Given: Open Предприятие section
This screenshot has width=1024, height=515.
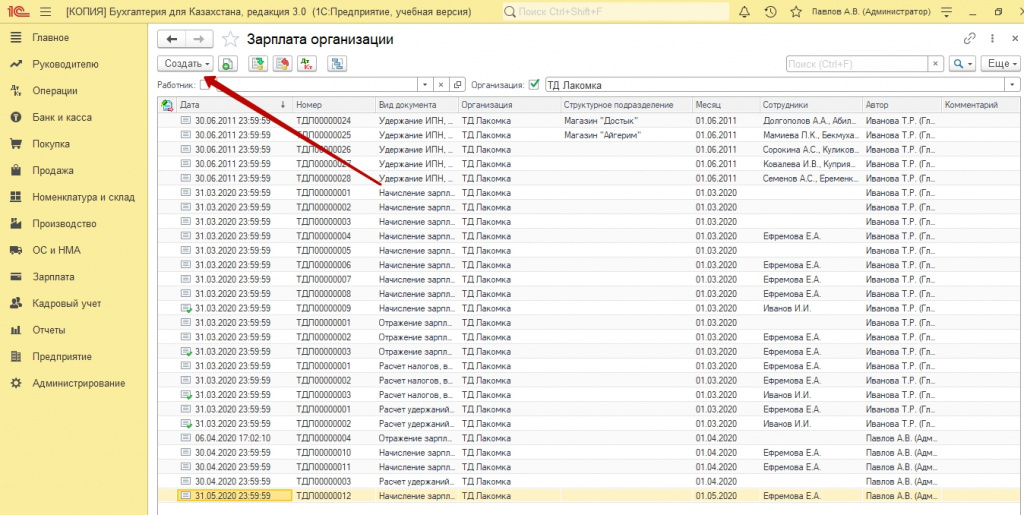Looking at the screenshot, I should [62, 357].
